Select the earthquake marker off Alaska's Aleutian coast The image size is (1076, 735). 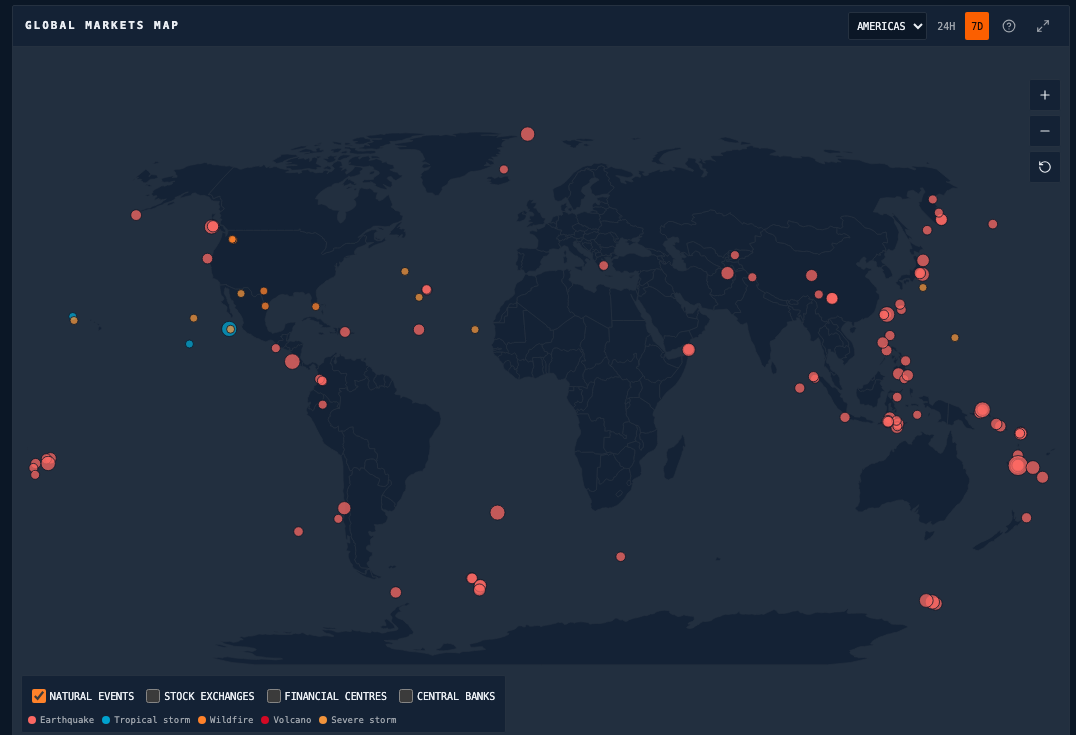[x=136, y=215]
